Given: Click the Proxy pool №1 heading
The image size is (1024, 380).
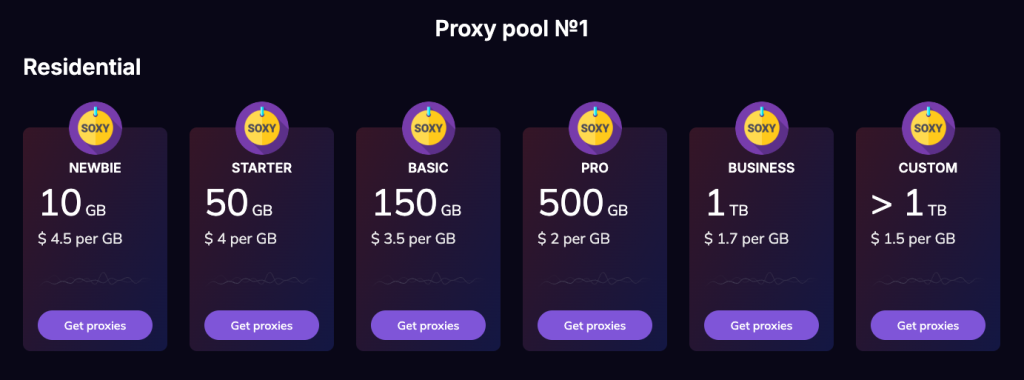Looking at the screenshot, I should pos(512,29).
